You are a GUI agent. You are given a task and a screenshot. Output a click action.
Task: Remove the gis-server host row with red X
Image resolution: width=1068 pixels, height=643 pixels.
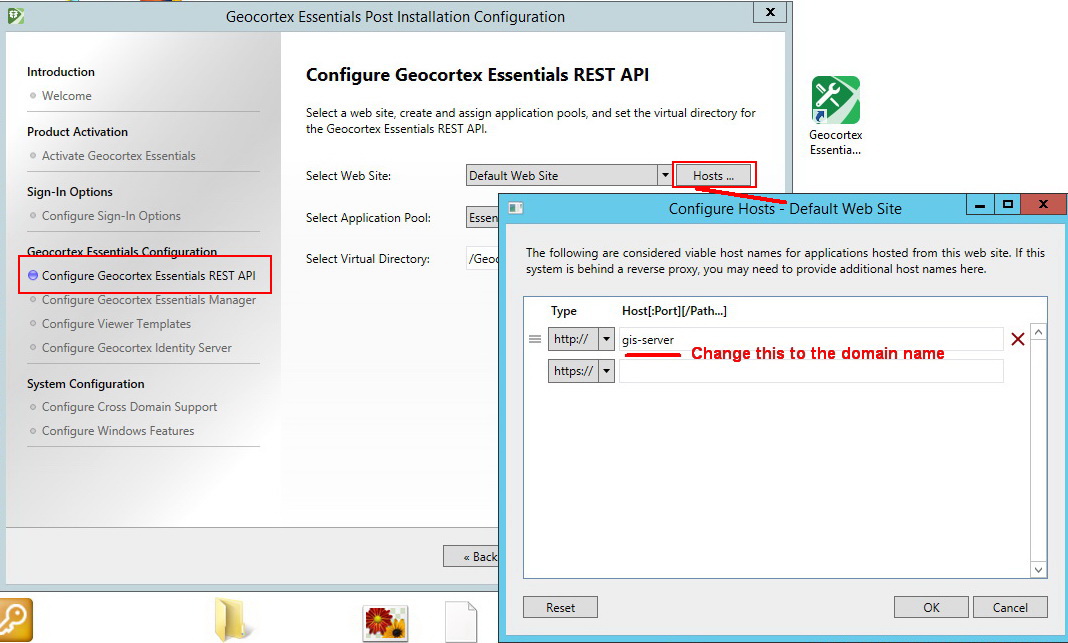pos(1018,339)
